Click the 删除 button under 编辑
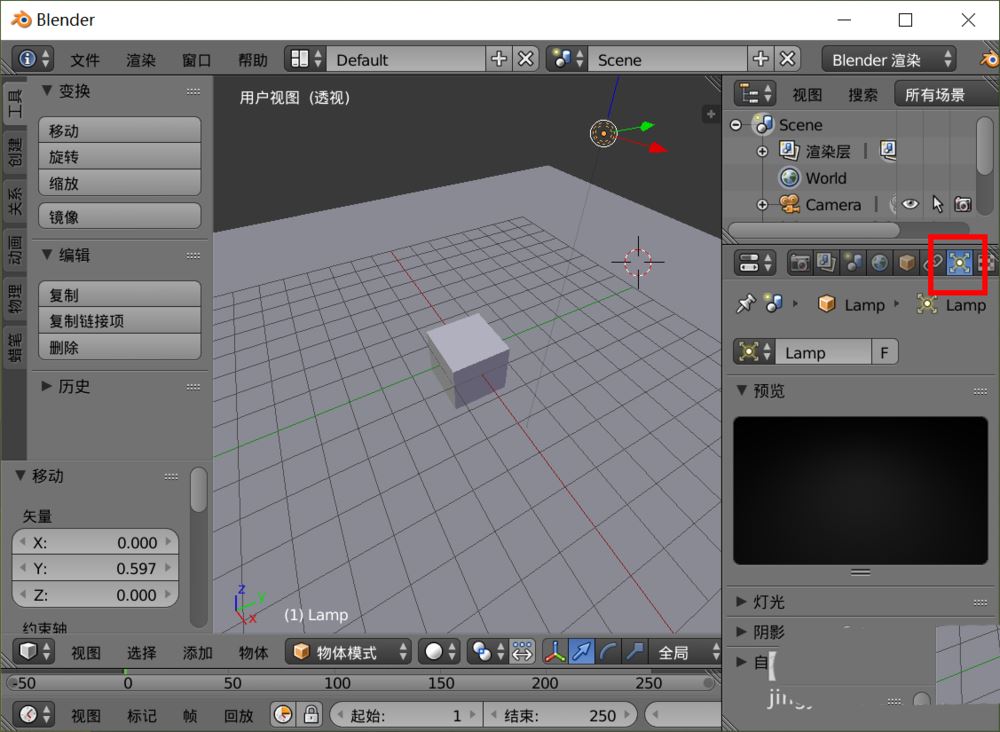The image size is (1000, 732). pos(119,347)
